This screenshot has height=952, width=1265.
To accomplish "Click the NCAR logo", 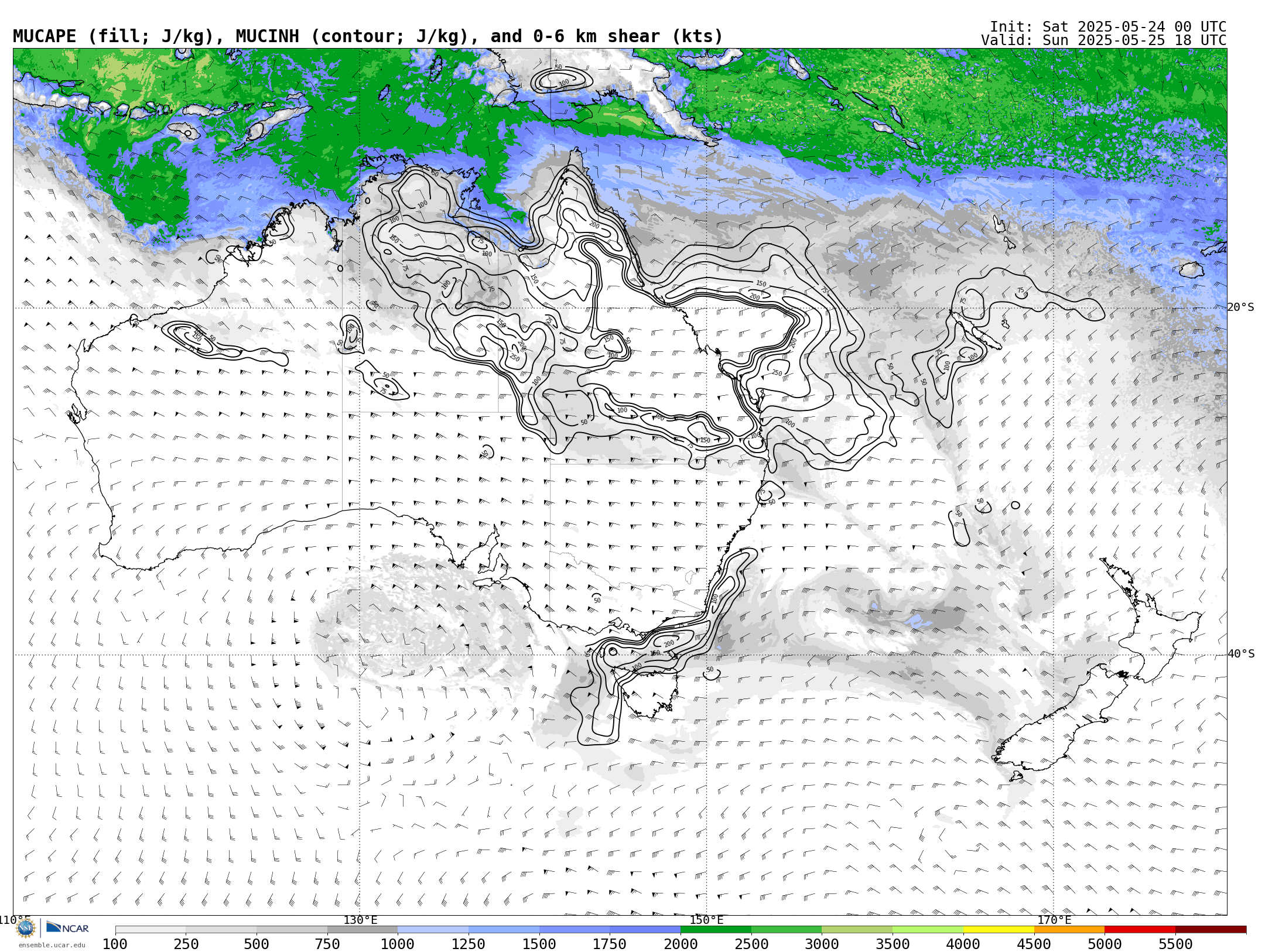I will pos(67,927).
